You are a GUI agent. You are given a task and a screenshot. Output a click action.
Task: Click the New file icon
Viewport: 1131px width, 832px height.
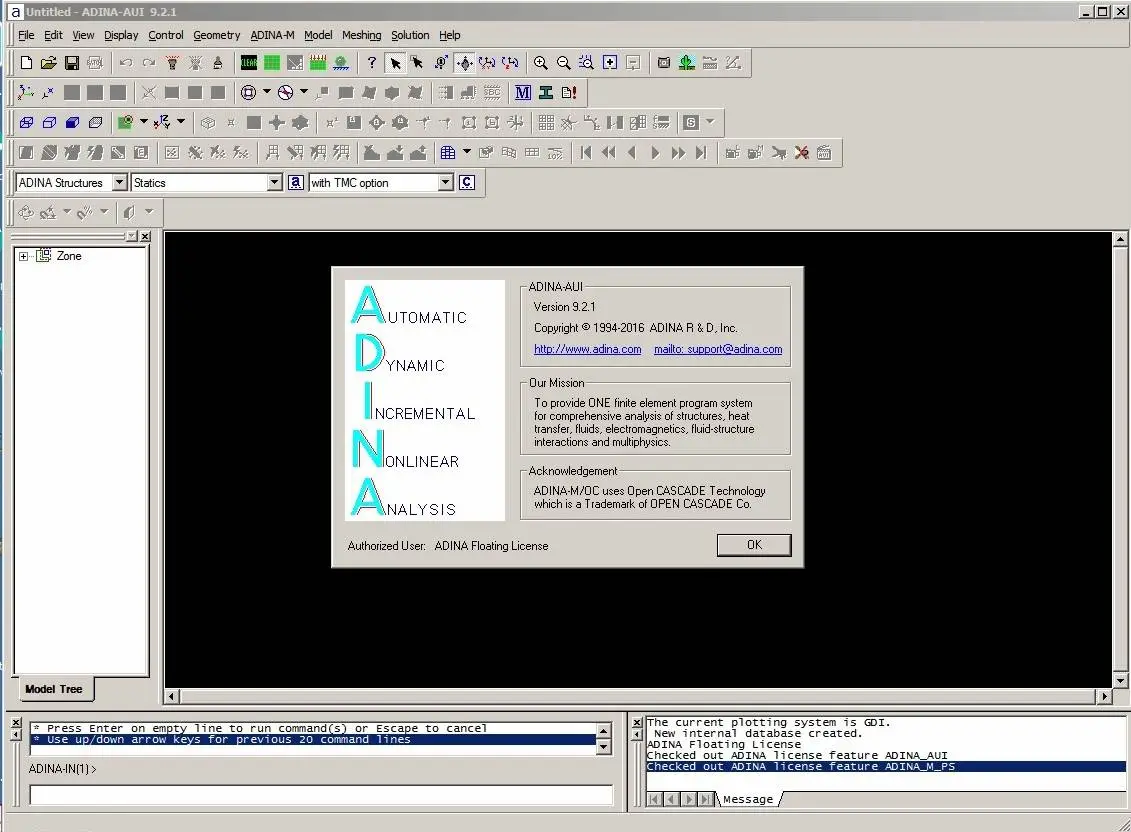pos(26,63)
